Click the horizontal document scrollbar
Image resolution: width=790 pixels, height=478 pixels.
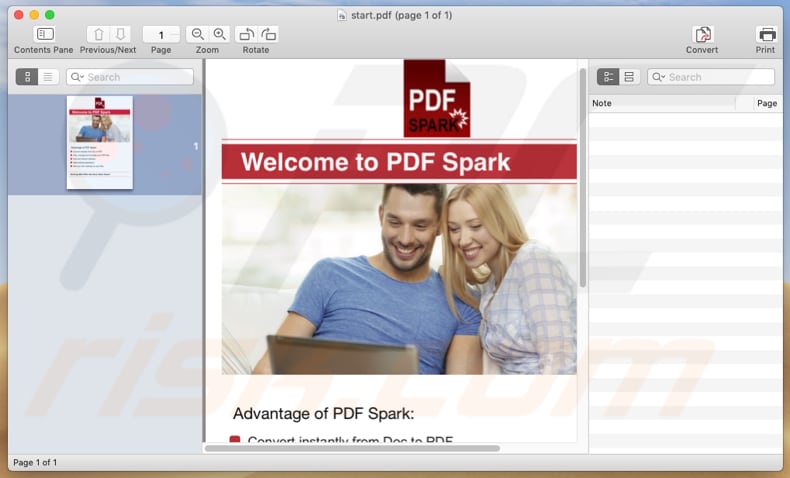[352, 448]
